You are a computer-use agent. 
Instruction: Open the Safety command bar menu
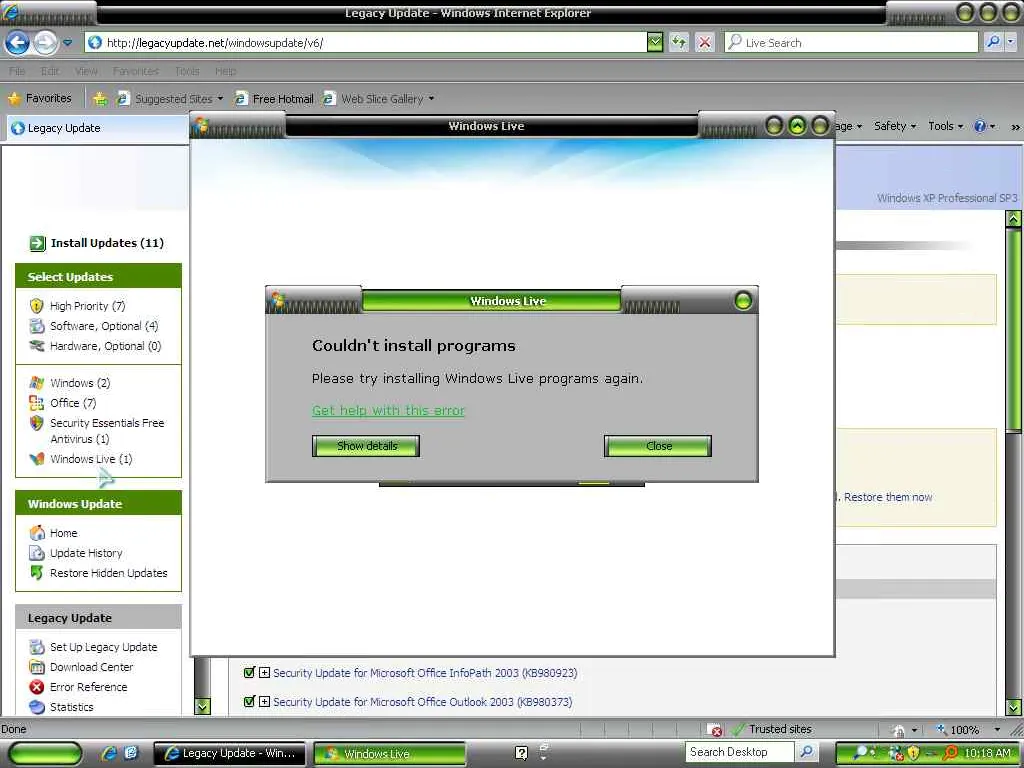(895, 126)
